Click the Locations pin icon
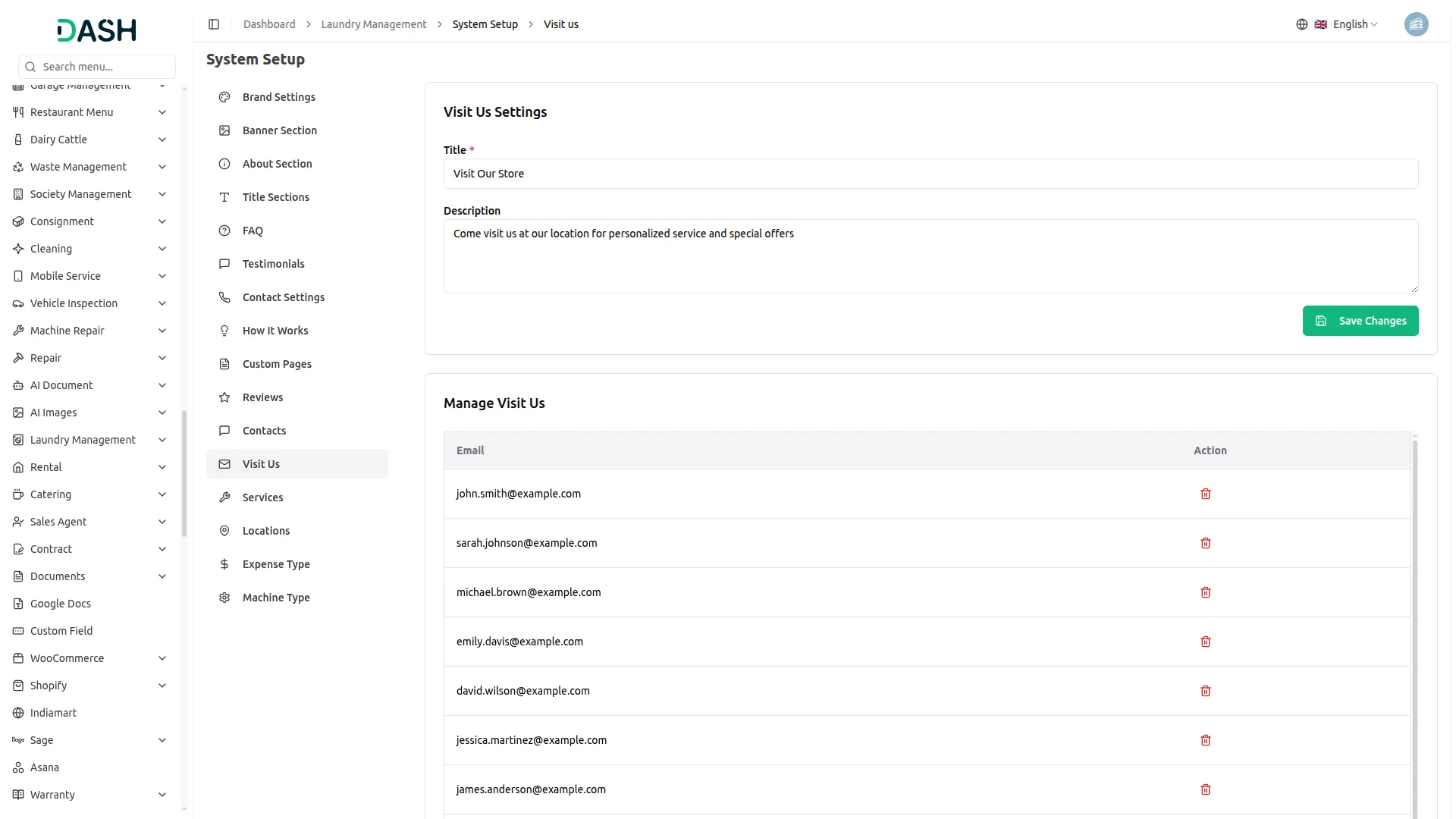1456x819 pixels. (x=224, y=531)
